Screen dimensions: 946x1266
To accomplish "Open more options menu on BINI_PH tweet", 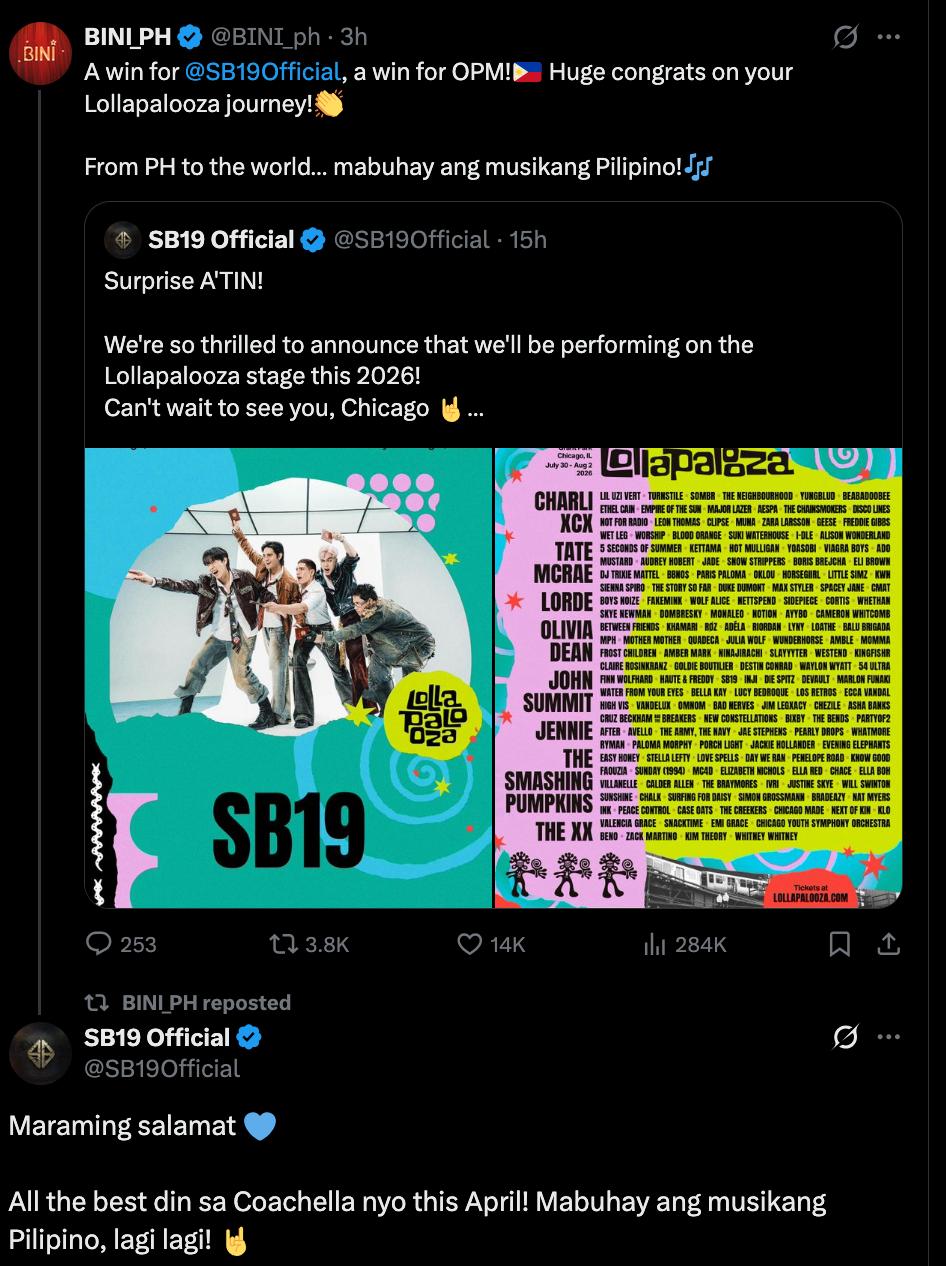I will coord(888,37).
